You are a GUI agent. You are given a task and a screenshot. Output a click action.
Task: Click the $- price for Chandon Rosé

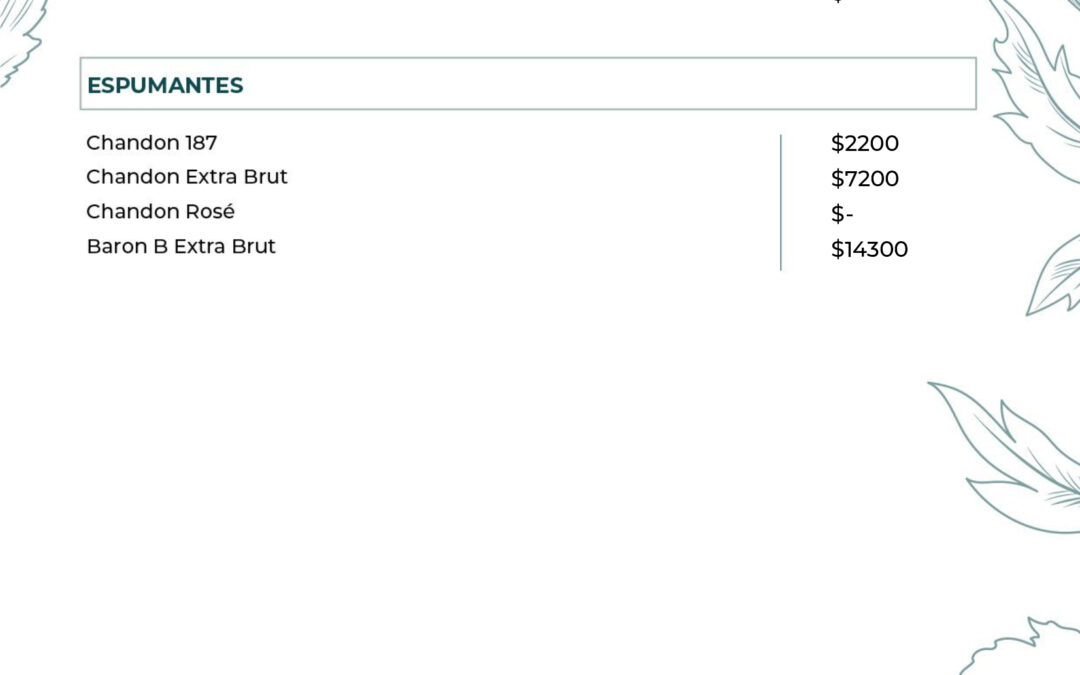pyautogui.click(x=842, y=214)
